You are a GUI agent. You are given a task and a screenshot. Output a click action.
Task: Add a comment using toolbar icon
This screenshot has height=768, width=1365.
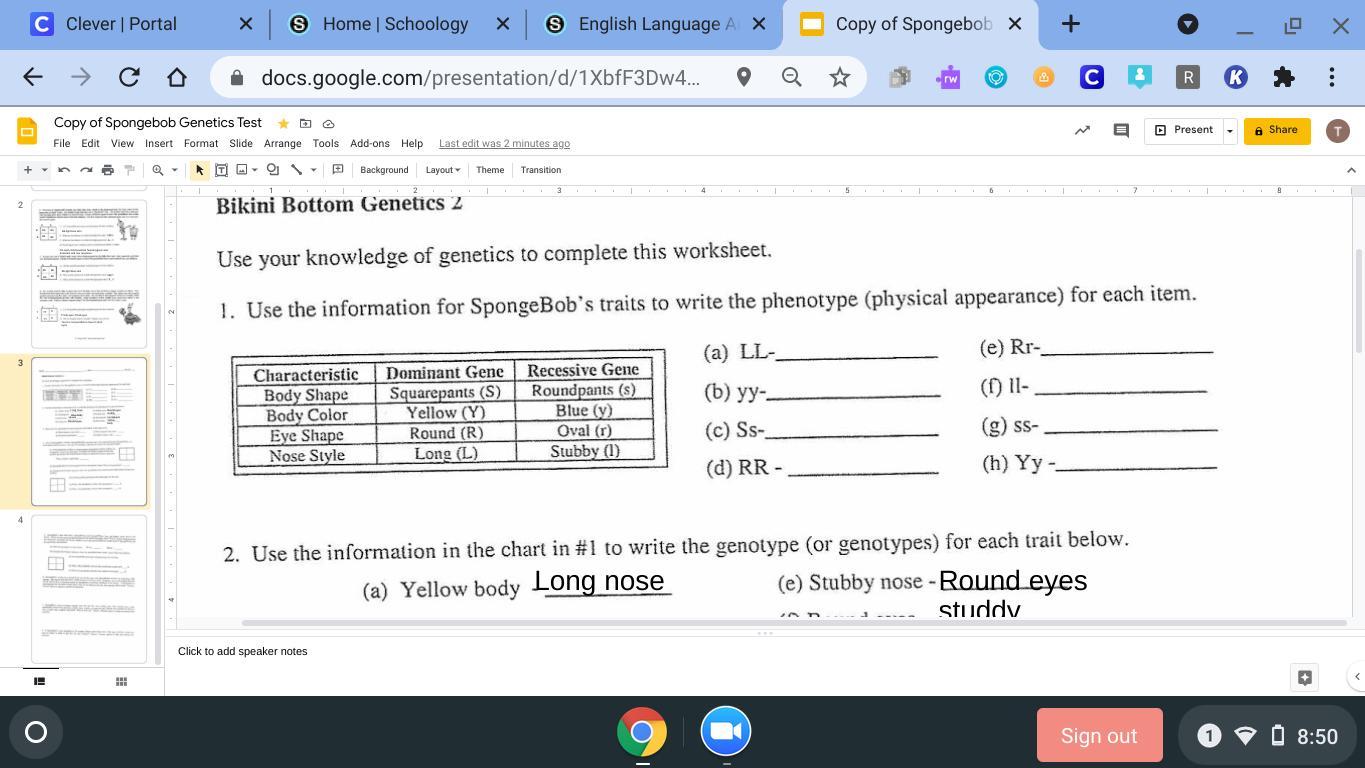pyautogui.click(x=338, y=170)
